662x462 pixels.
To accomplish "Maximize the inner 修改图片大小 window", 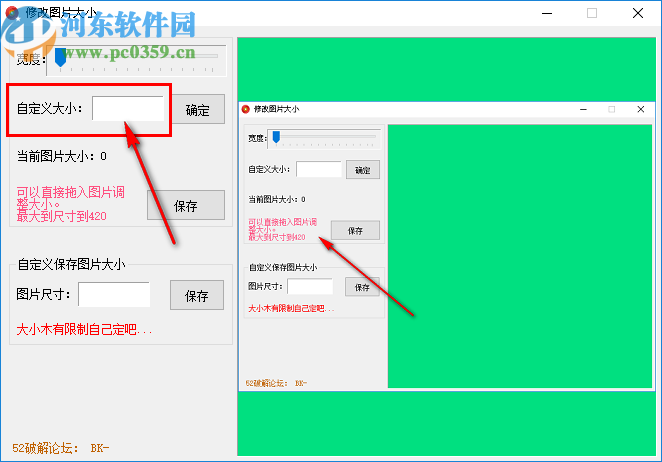I will click(x=611, y=109).
